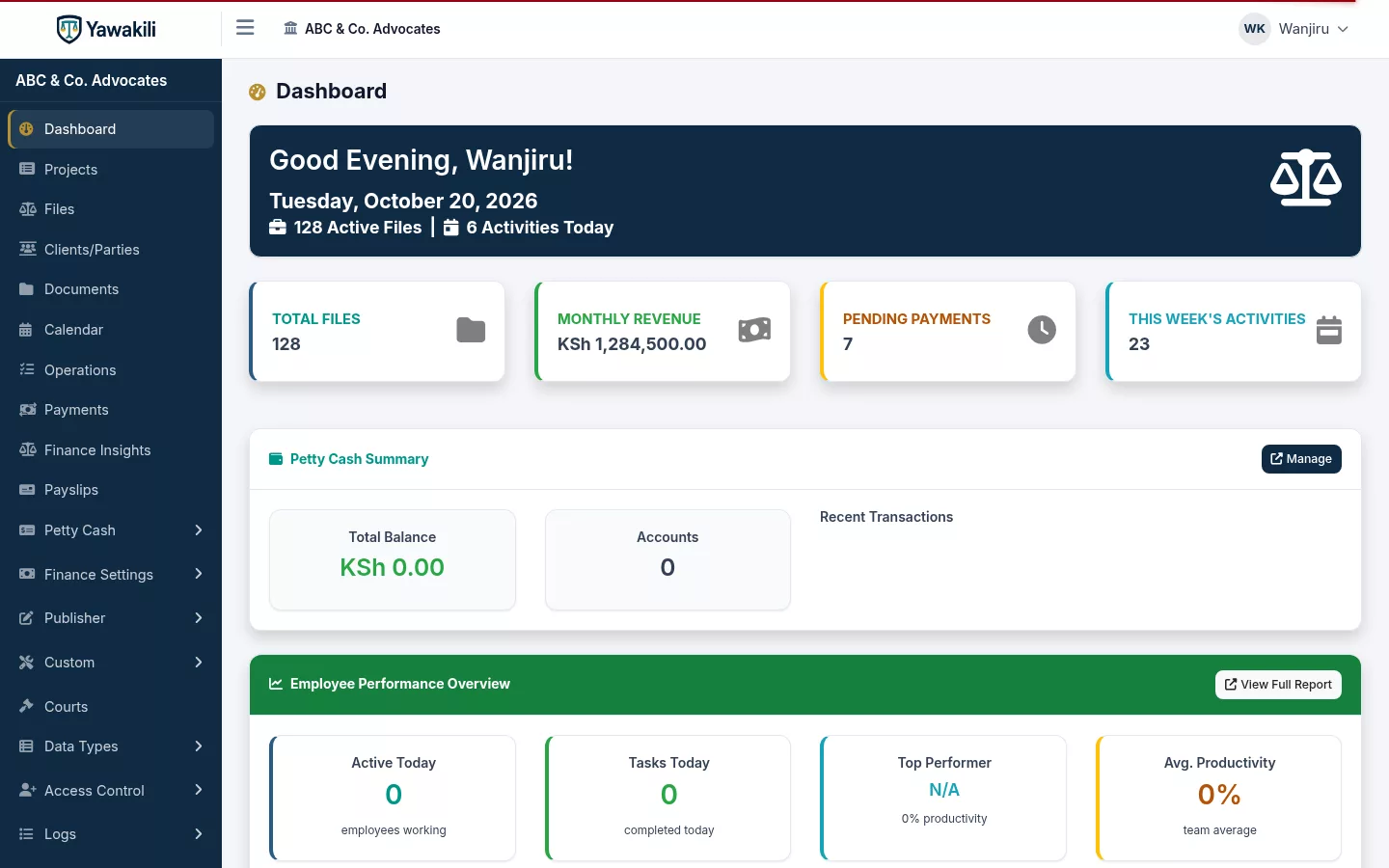Click the scales of justice icon in banner
Screen dimensions: 1389x868
[1306, 177]
